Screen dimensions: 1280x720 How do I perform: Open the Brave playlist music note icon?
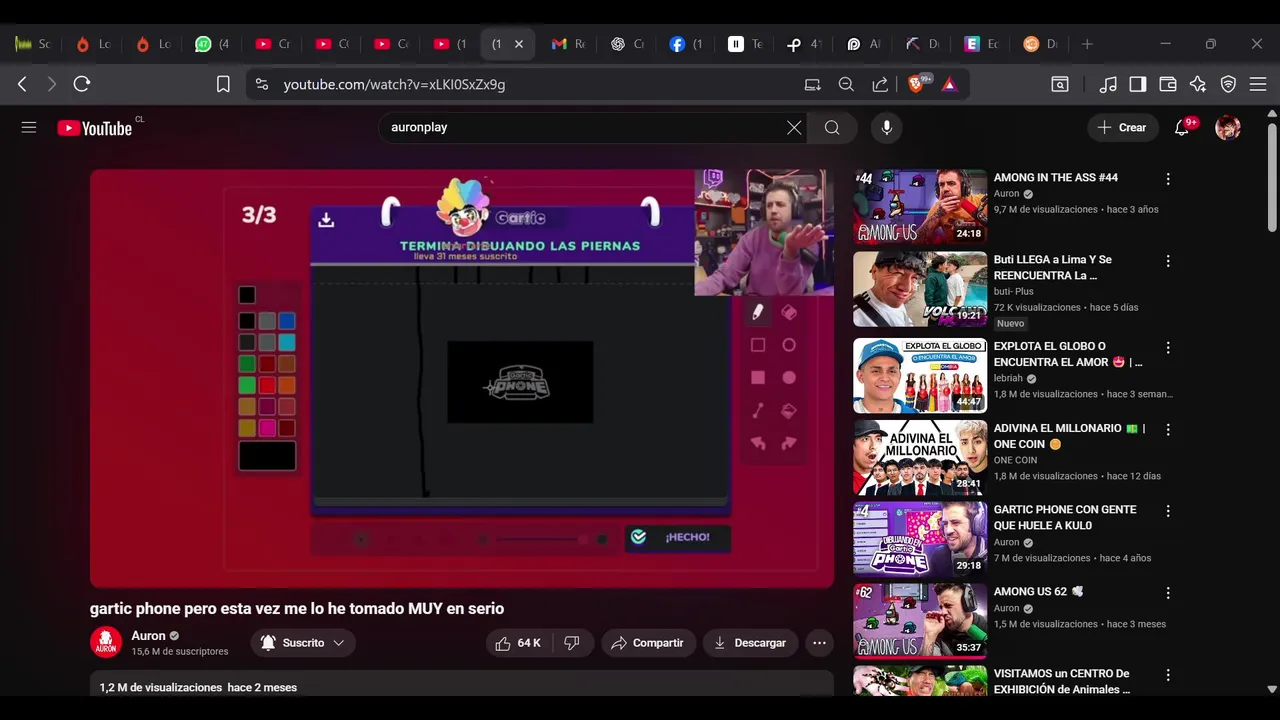[1108, 84]
